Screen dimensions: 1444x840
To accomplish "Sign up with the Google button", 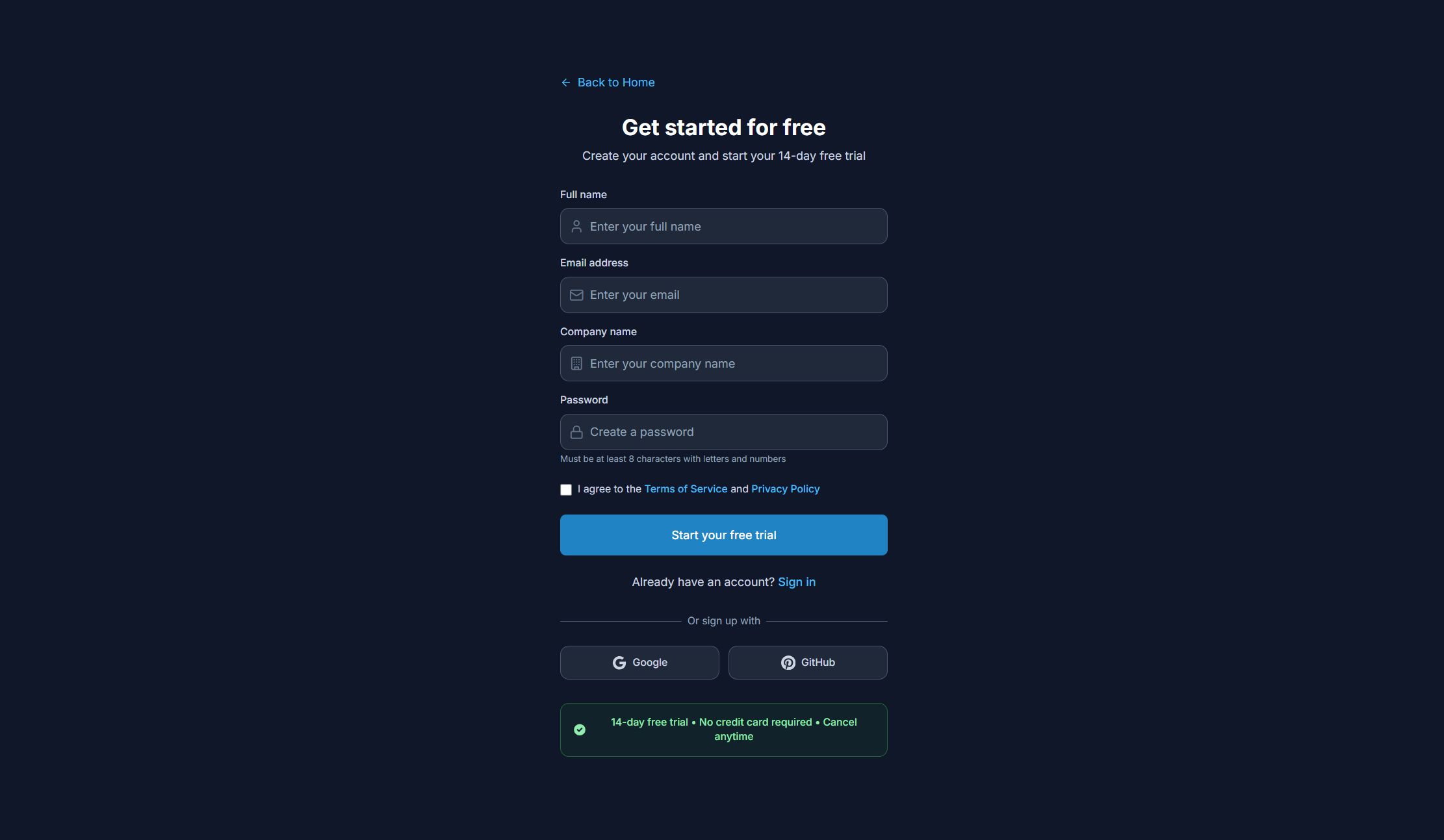I will pyautogui.click(x=639, y=663).
